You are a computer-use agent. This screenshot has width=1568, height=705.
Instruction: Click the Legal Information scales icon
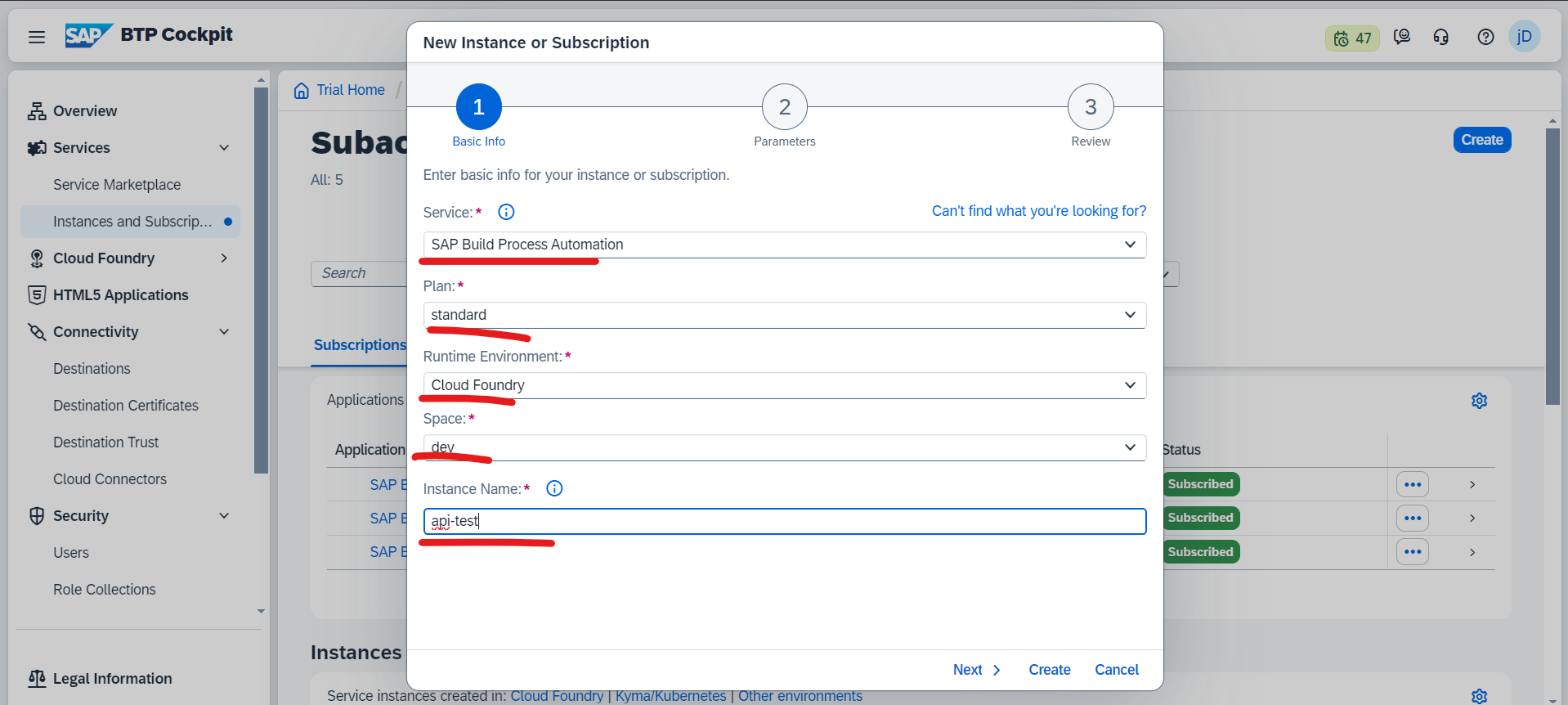(37, 679)
